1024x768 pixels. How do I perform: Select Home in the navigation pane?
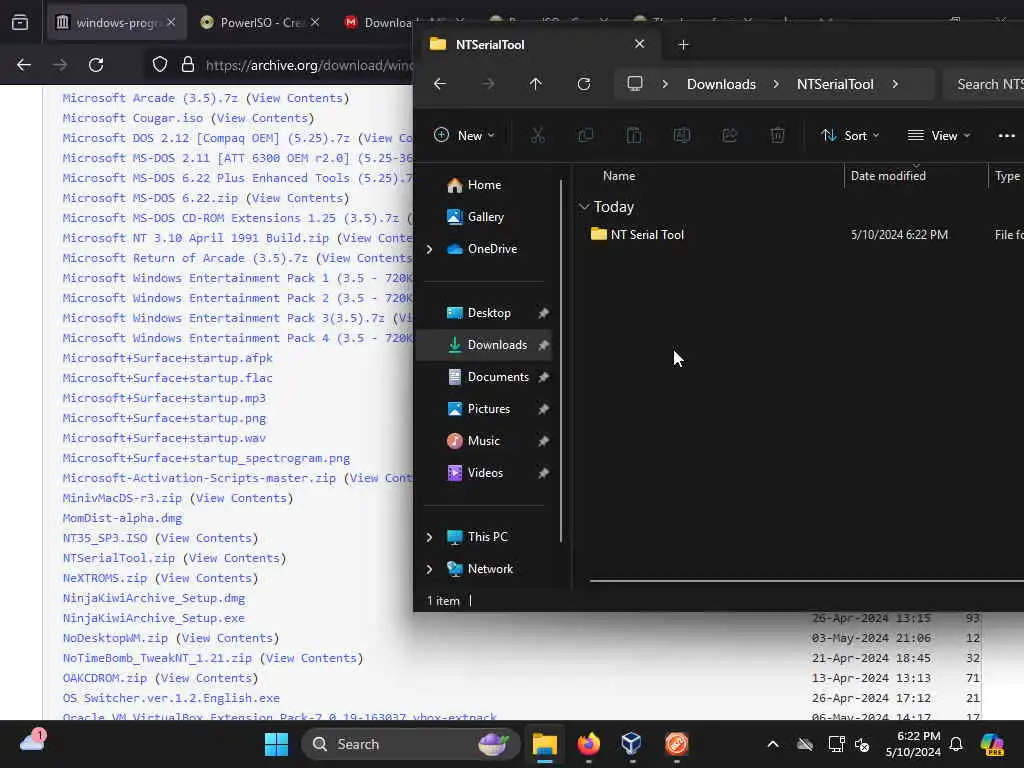coord(484,185)
